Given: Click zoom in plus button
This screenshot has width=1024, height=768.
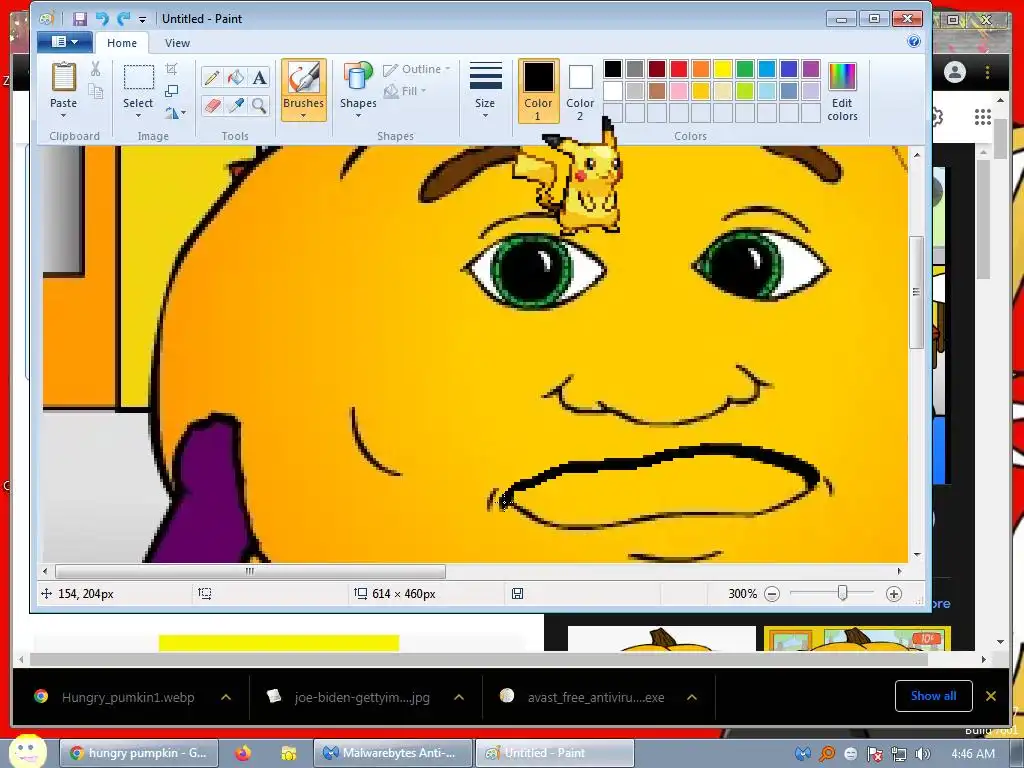Looking at the screenshot, I should tap(893, 594).
